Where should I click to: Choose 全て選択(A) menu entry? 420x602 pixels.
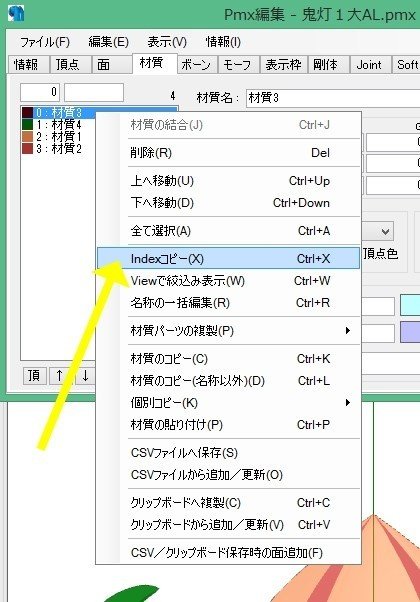pyautogui.click(x=229, y=231)
